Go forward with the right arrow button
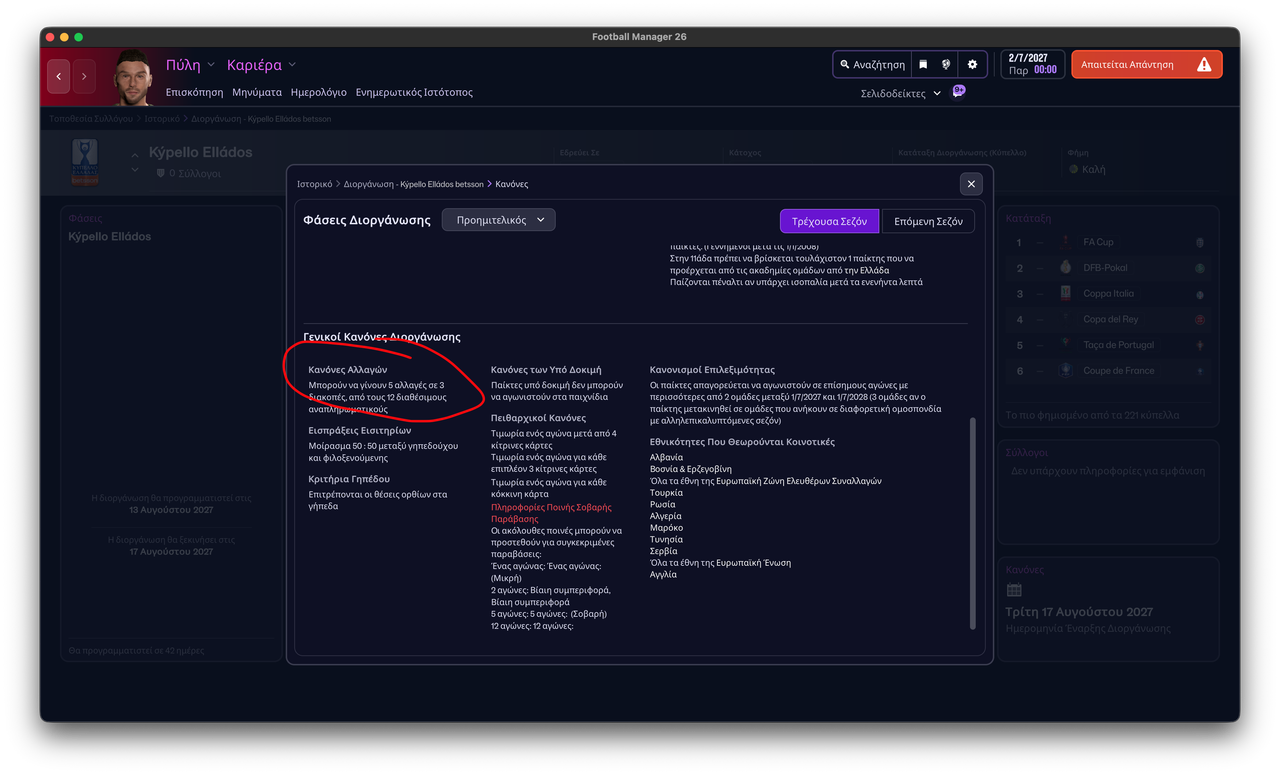1280x775 pixels. [x=84, y=77]
